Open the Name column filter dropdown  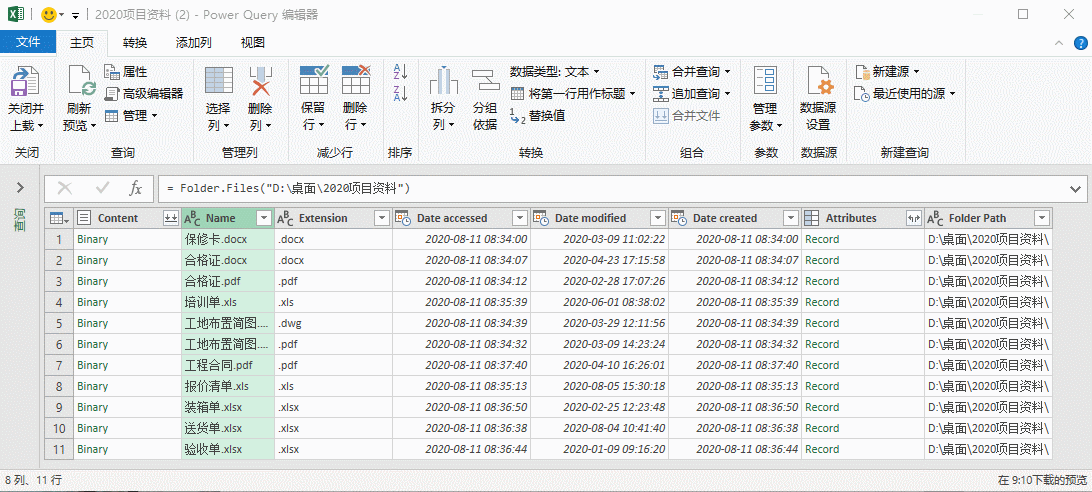pyautogui.click(x=263, y=218)
